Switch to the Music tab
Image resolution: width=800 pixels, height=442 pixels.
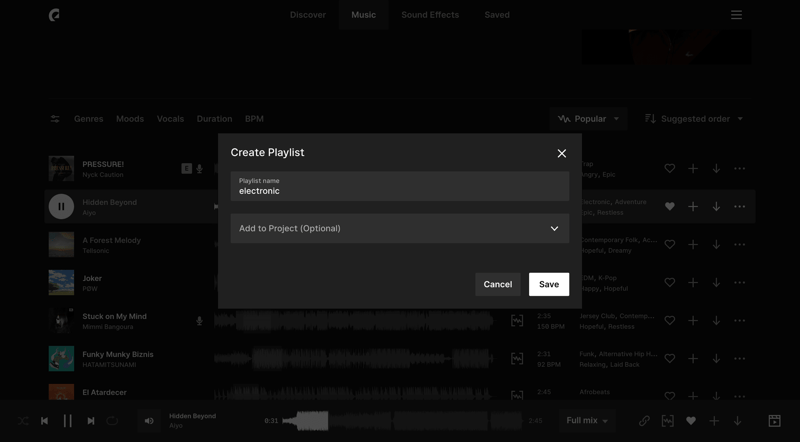point(364,15)
